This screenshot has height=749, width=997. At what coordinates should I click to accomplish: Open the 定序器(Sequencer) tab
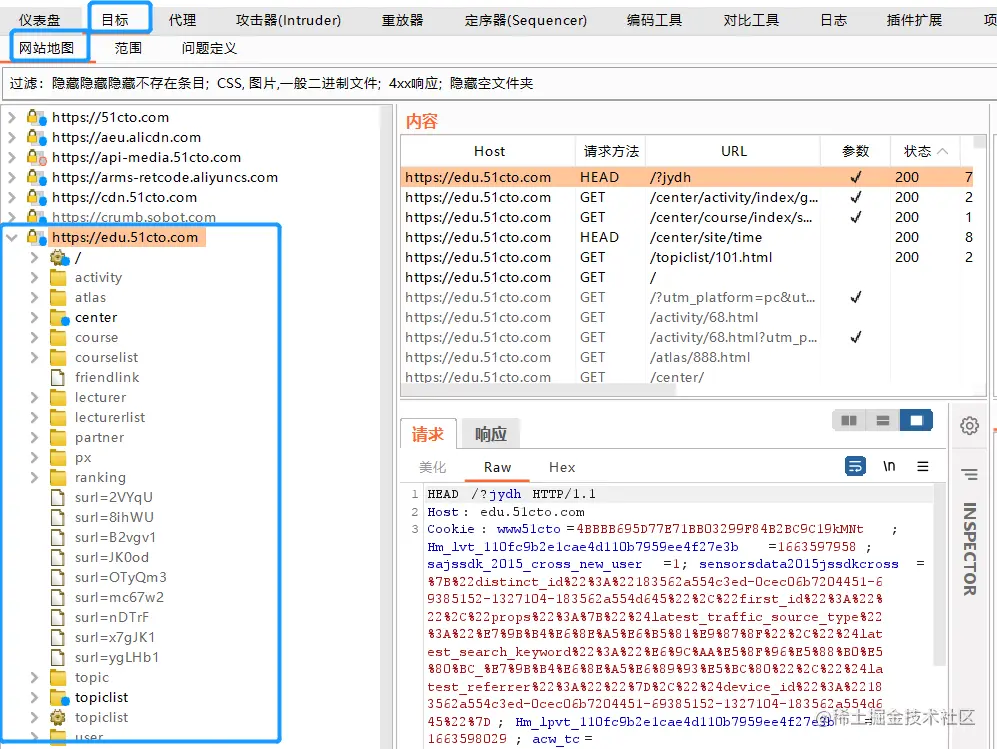pos(526,20)
